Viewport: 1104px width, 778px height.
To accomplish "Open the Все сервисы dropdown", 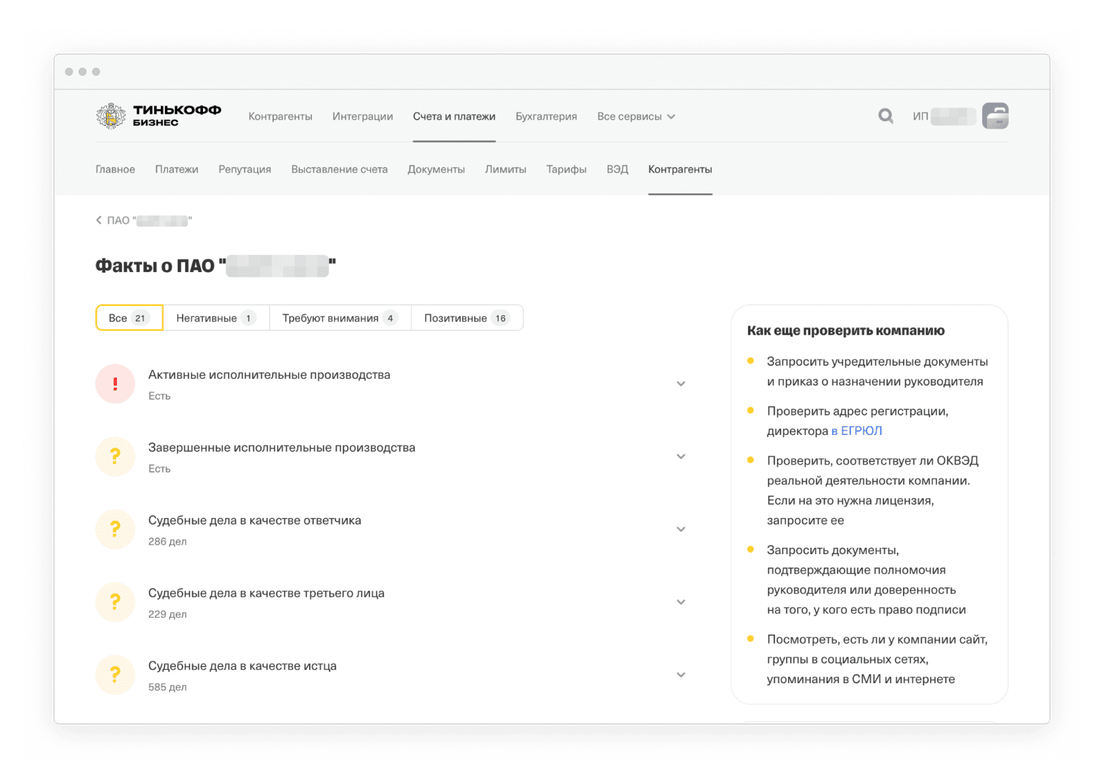I will click(636, 116).
